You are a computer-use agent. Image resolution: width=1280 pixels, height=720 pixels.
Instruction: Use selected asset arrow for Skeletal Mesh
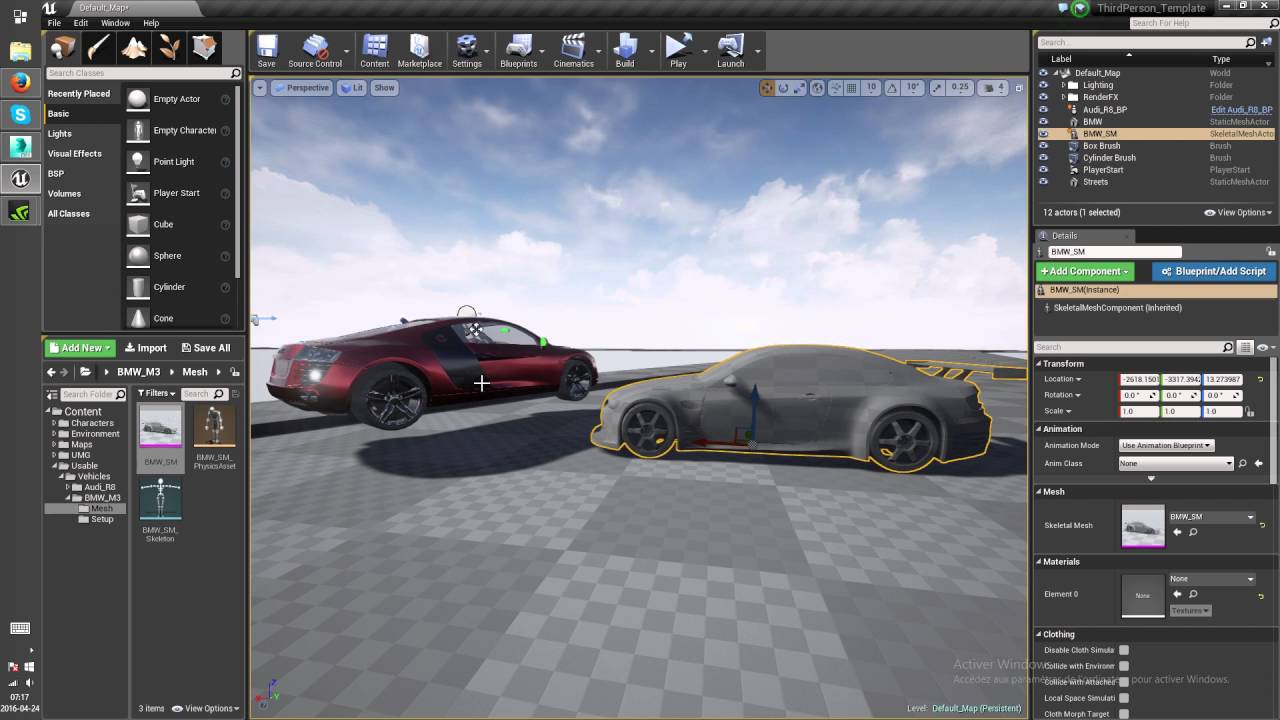coord(1177,533)
